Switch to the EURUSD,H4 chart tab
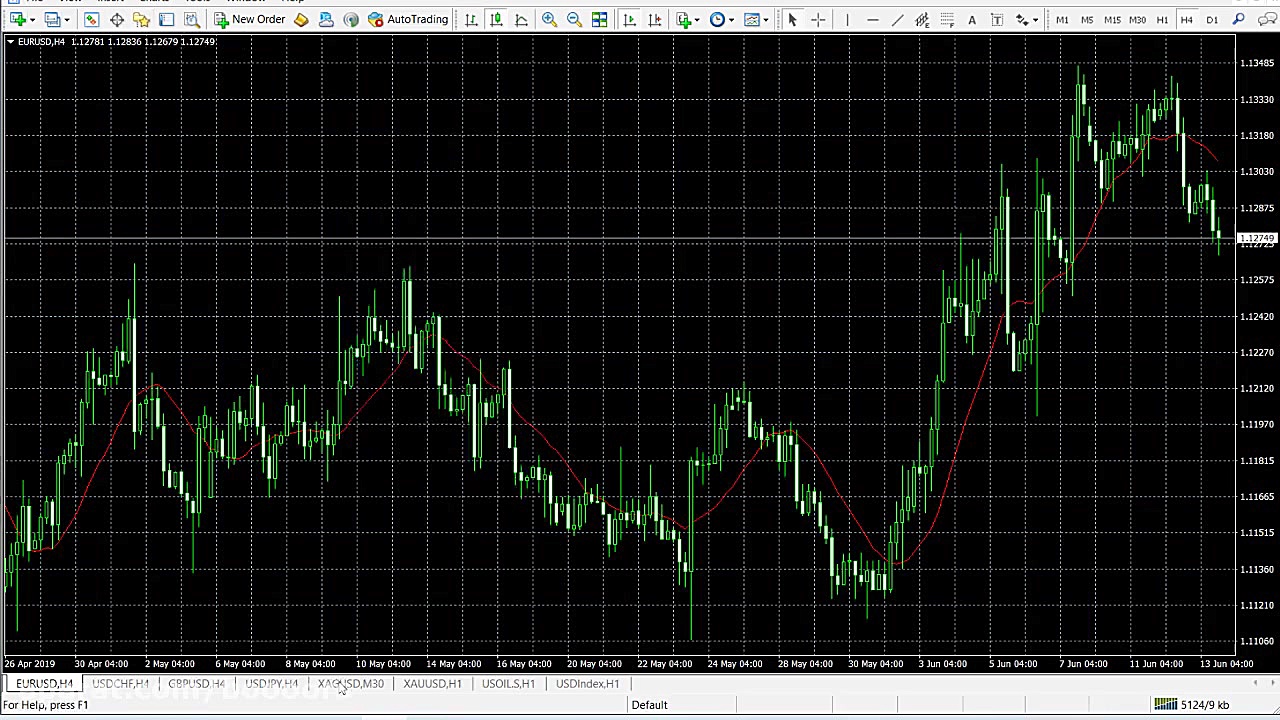 (x=44, y=684)
